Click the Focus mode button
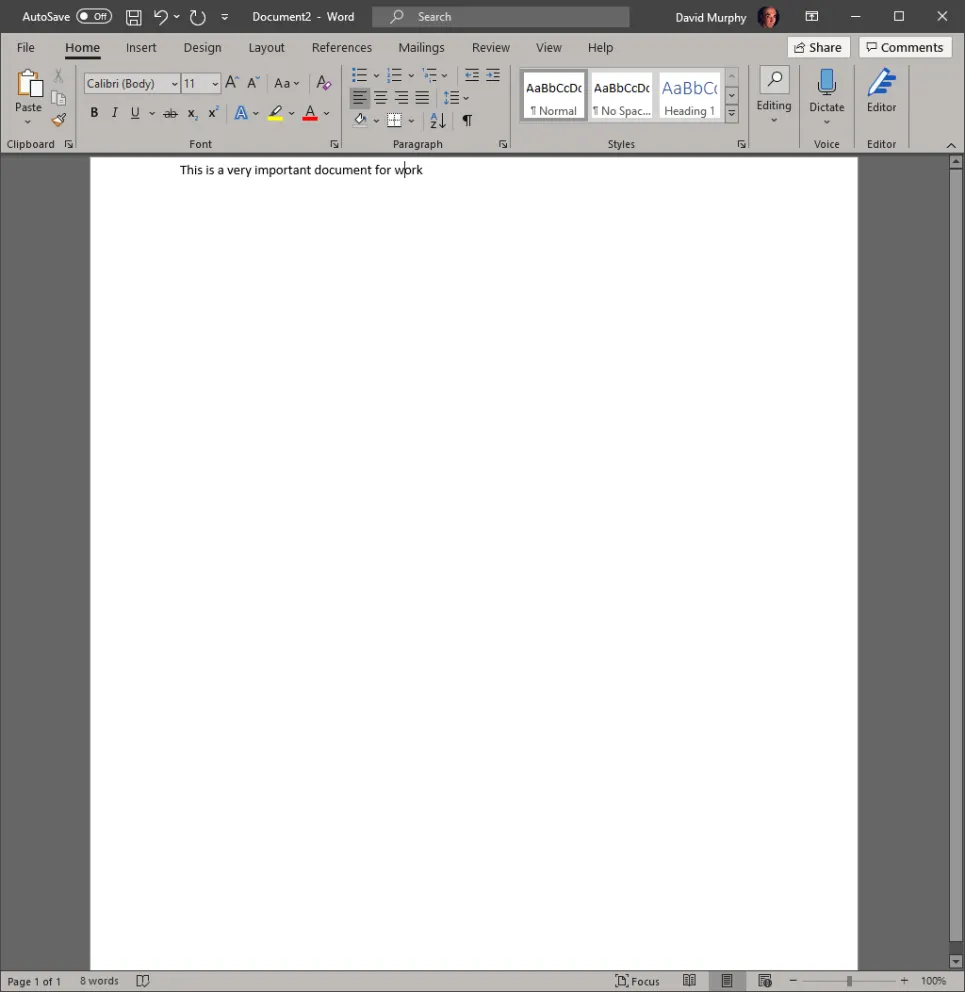This screenshot has height=992, width=965. click(637, 981)
